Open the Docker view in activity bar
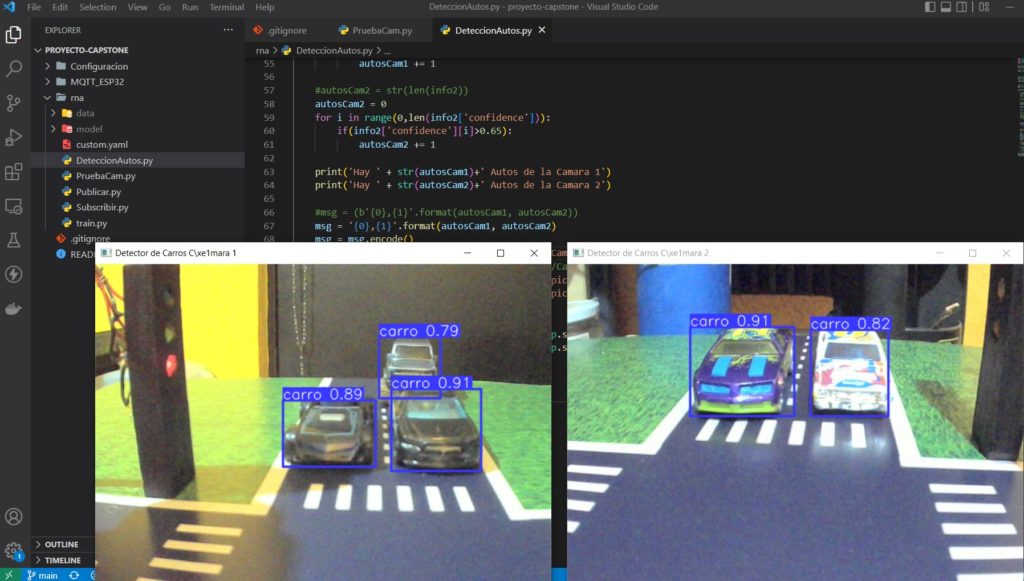 [x=14, y=308]
